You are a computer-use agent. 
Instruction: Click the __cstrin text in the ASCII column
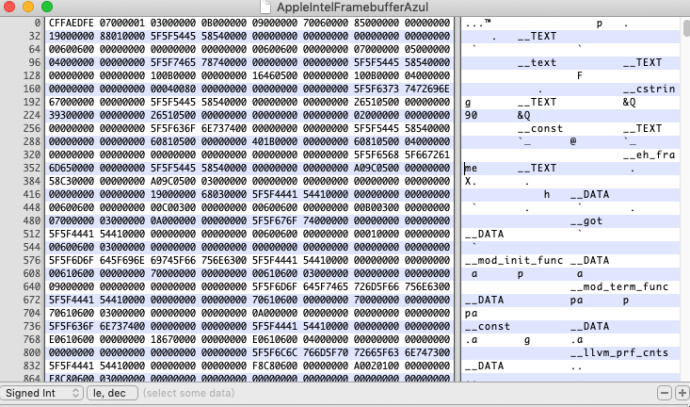(x=649, y=89)
